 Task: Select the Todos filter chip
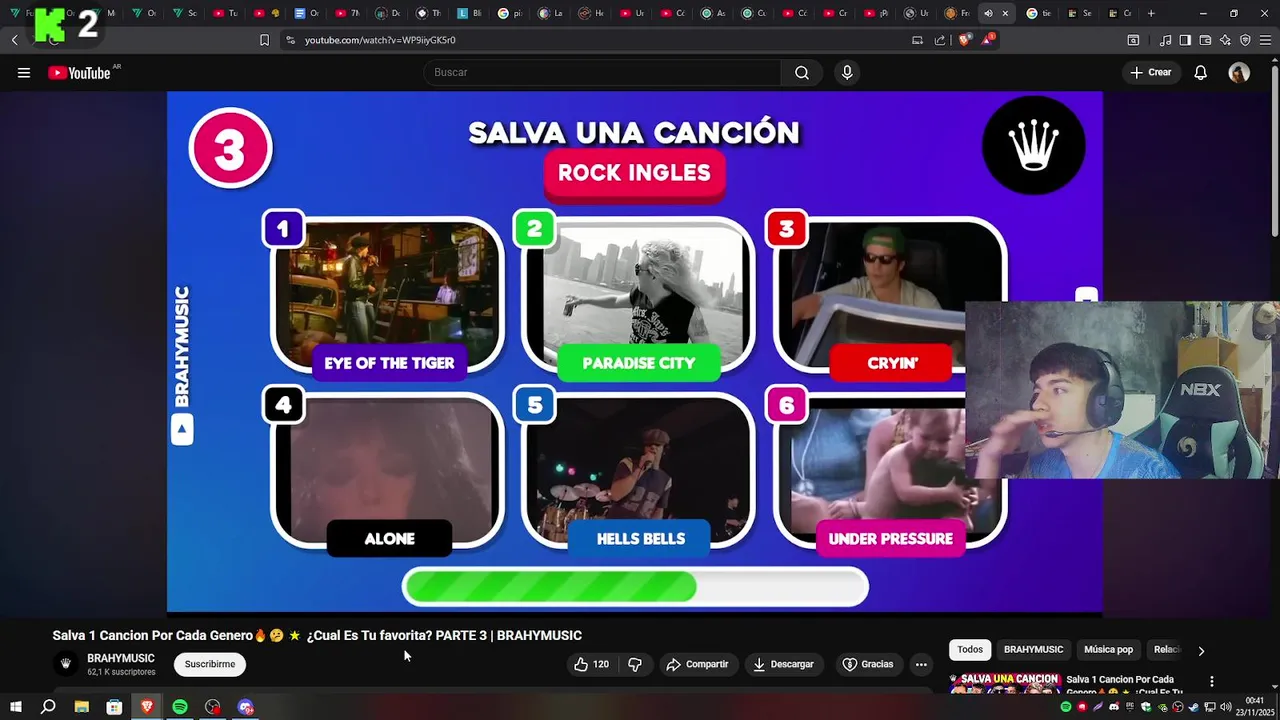970,649
